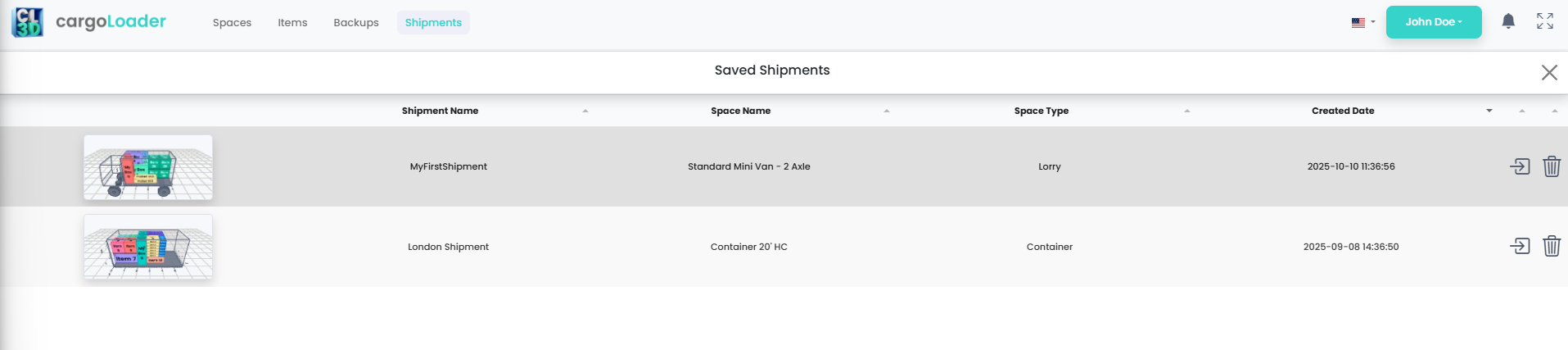Screen dimensions: 1568x350
Task: Load the MyFirstShipment shipment
Action: coord(1520,166)
